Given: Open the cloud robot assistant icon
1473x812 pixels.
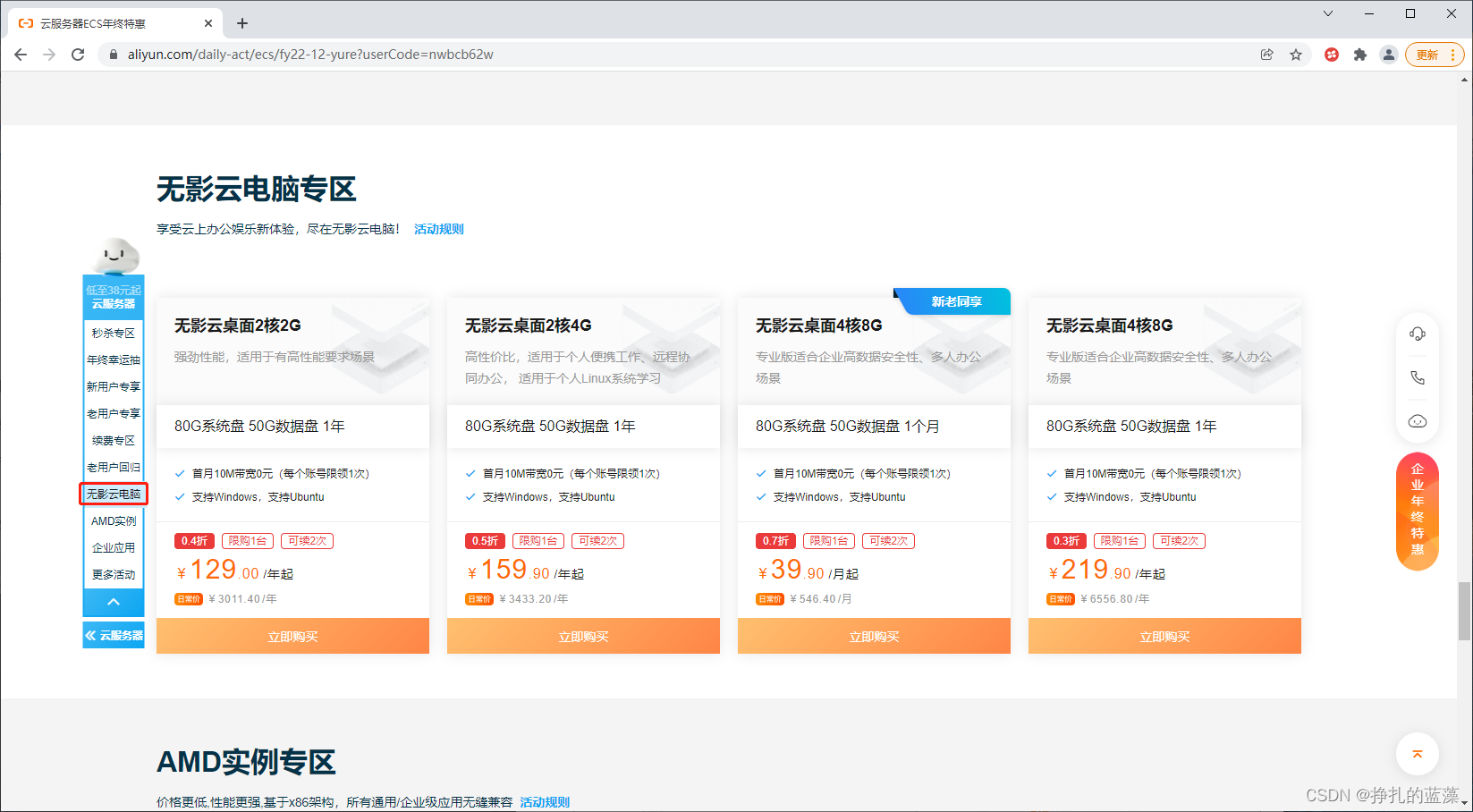Looking at the screenshot, I should (x=1418, y=421).
